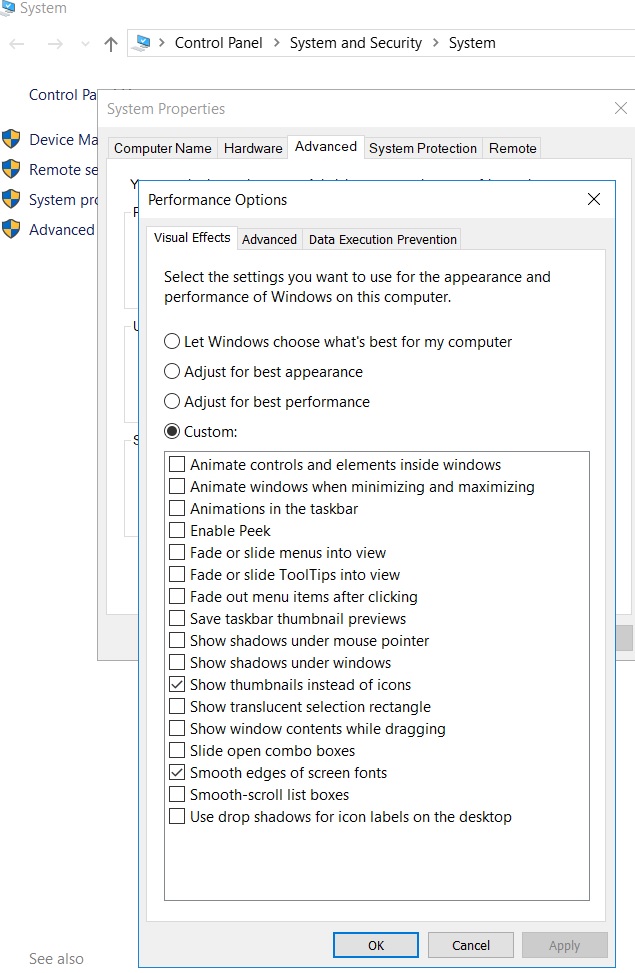This screenshot has width=635, height=973.
Task: Click the shield icon beside System protection
Action: point(11,199)
